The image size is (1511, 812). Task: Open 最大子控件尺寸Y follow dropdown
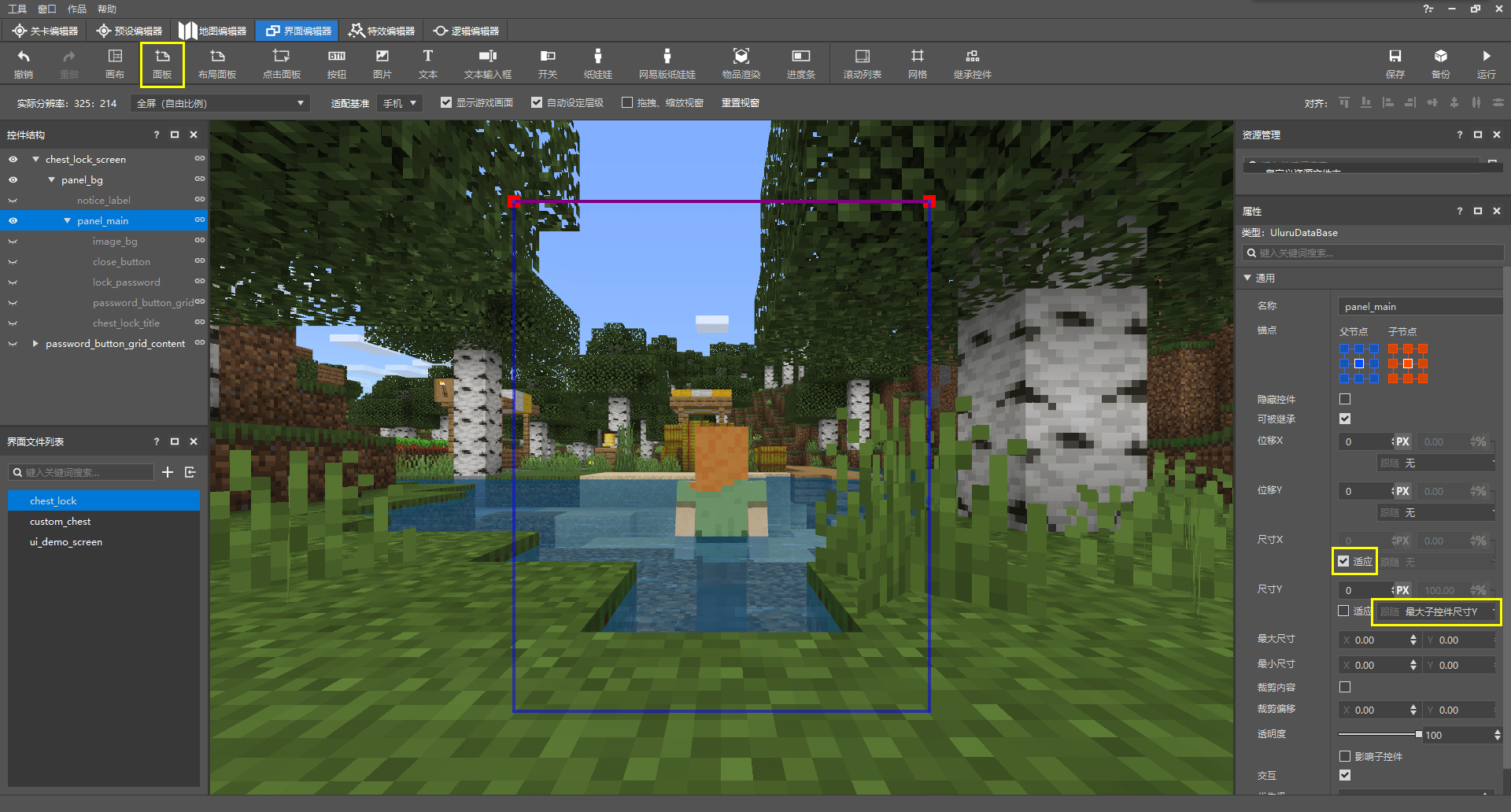tap(1437, 611)
